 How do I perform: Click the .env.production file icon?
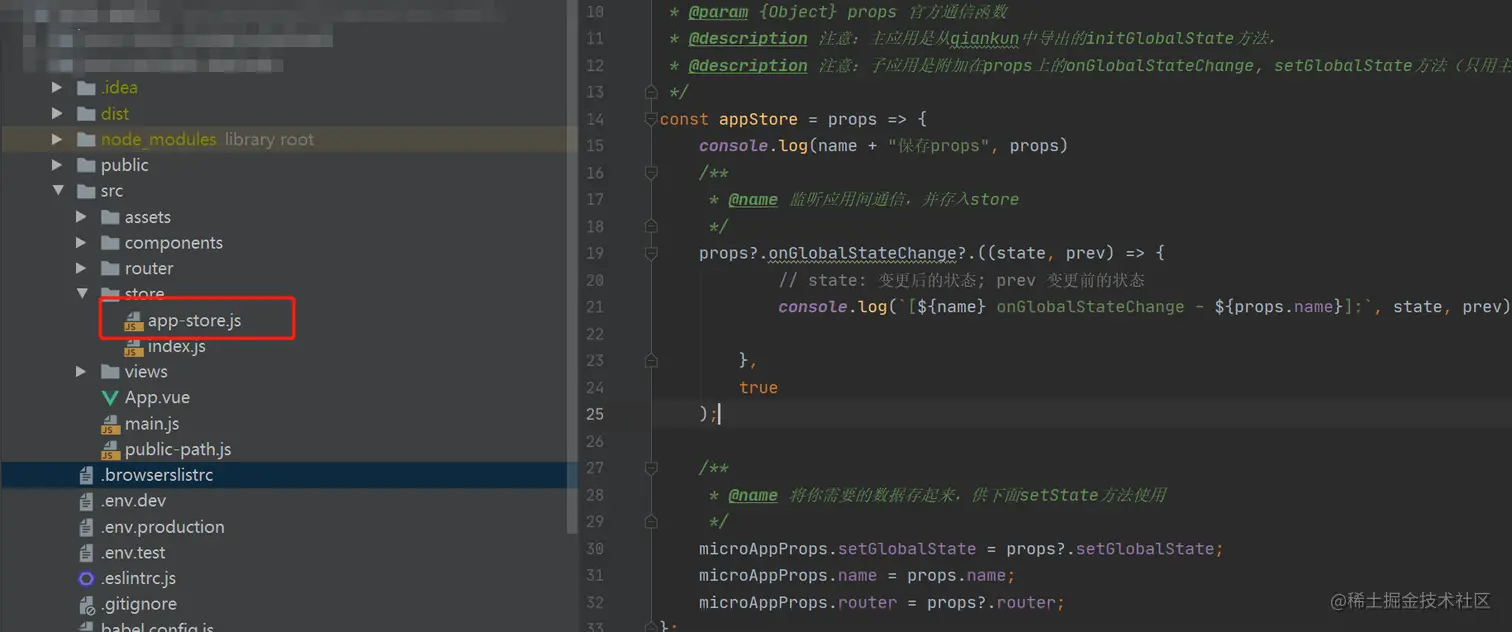tap(86, 527)
